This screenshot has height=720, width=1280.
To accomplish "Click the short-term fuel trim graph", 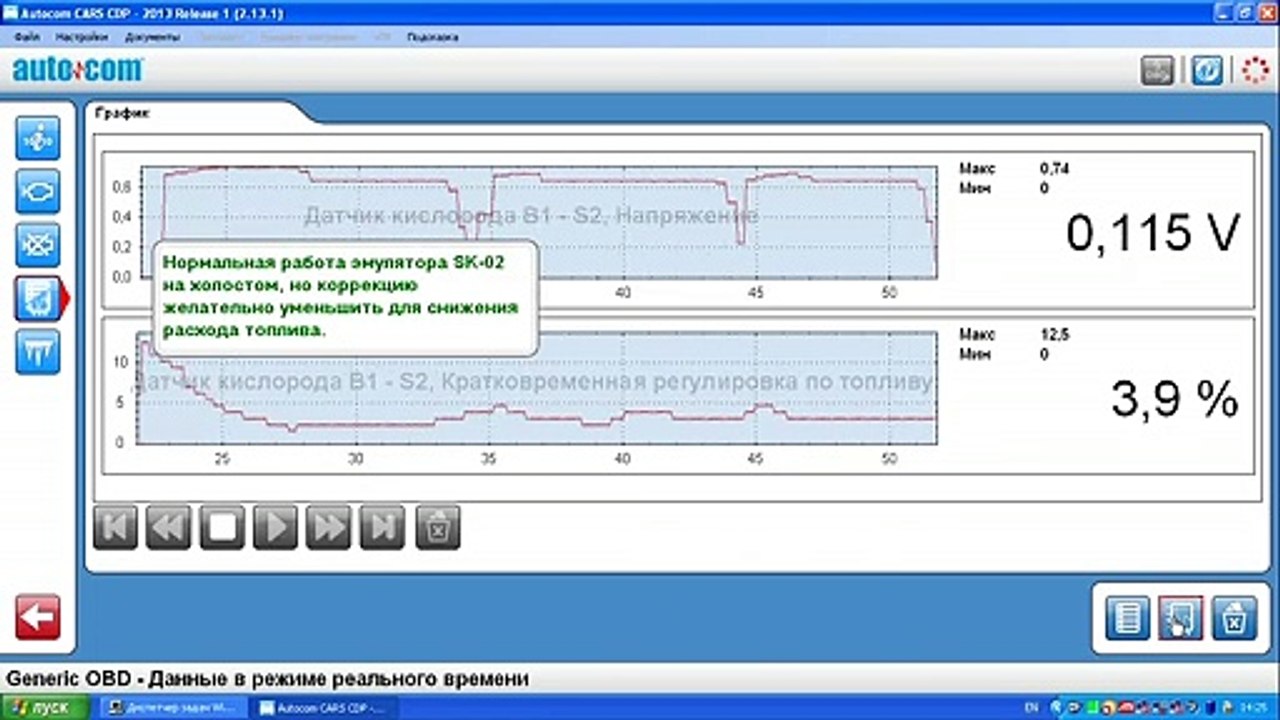I will (536, 388).
